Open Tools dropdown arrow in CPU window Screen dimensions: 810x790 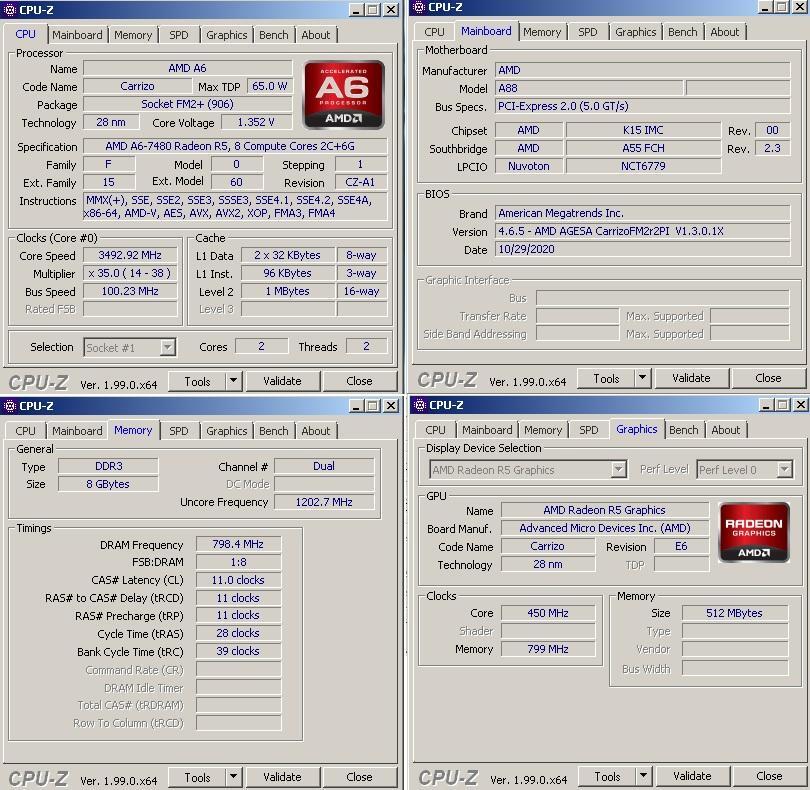pos(233,381)
